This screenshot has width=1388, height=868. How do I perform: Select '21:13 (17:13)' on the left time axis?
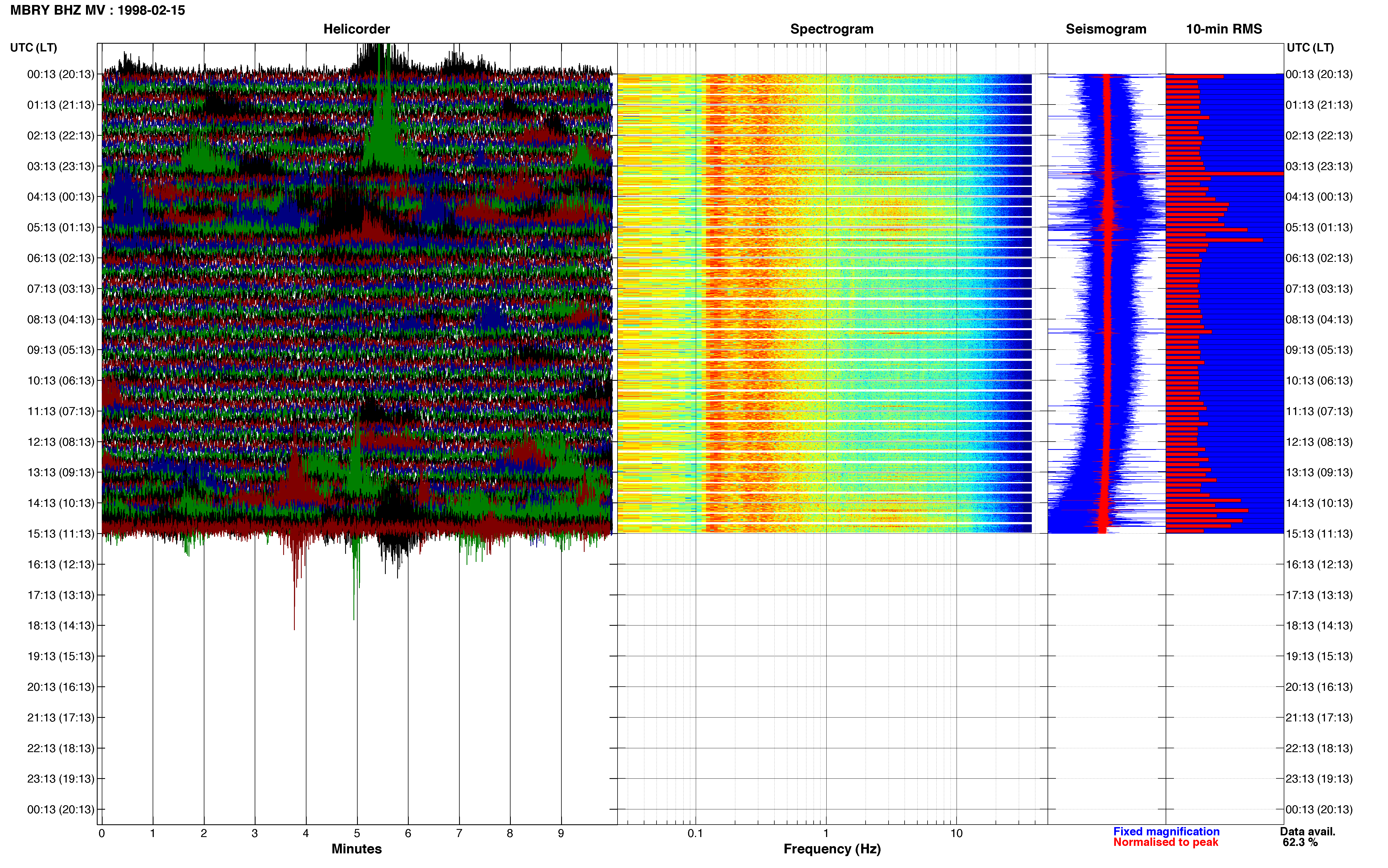pyautogui.click(x=61, y=718)
